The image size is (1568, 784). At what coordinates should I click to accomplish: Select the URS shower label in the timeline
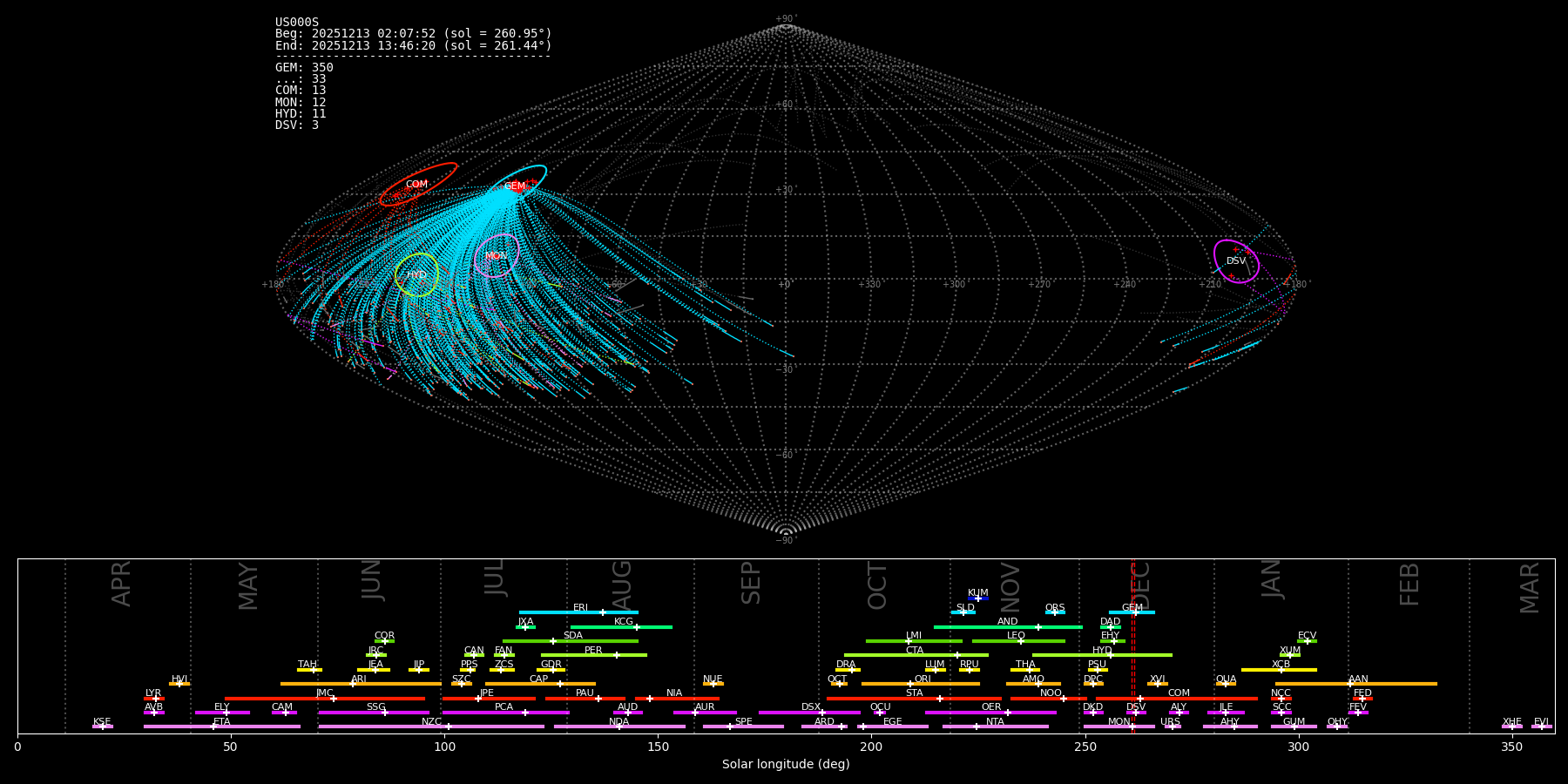point(1170,722)
